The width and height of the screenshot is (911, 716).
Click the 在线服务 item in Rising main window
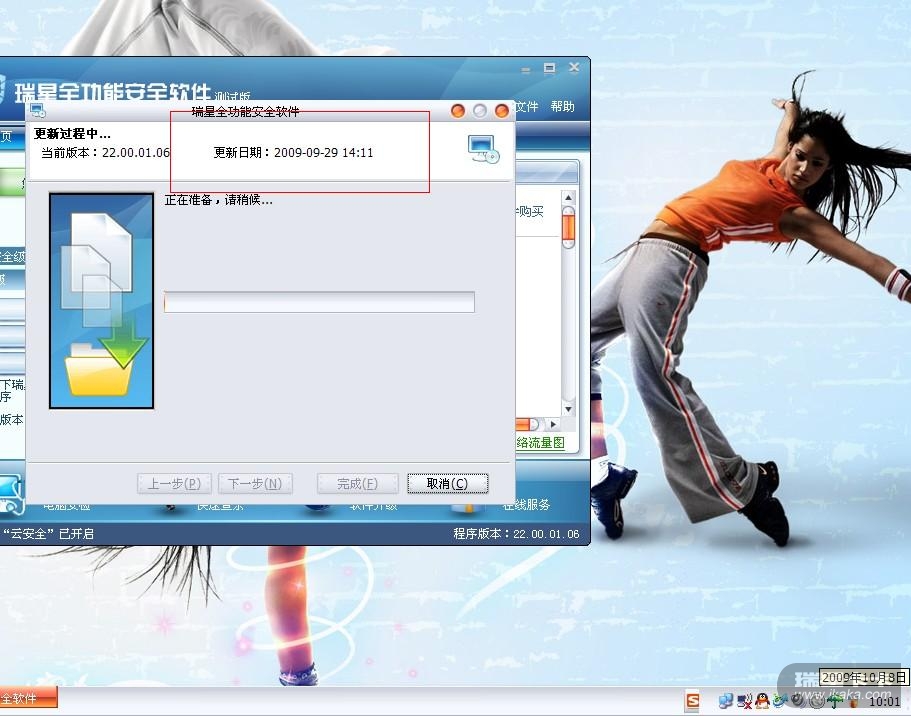(x=526, y=504)
